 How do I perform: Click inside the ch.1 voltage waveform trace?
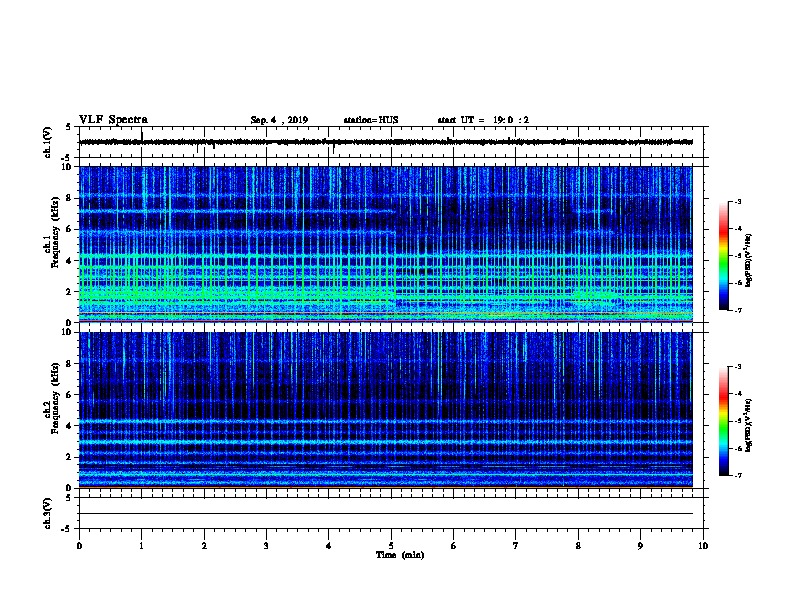[x=386, y=142]
